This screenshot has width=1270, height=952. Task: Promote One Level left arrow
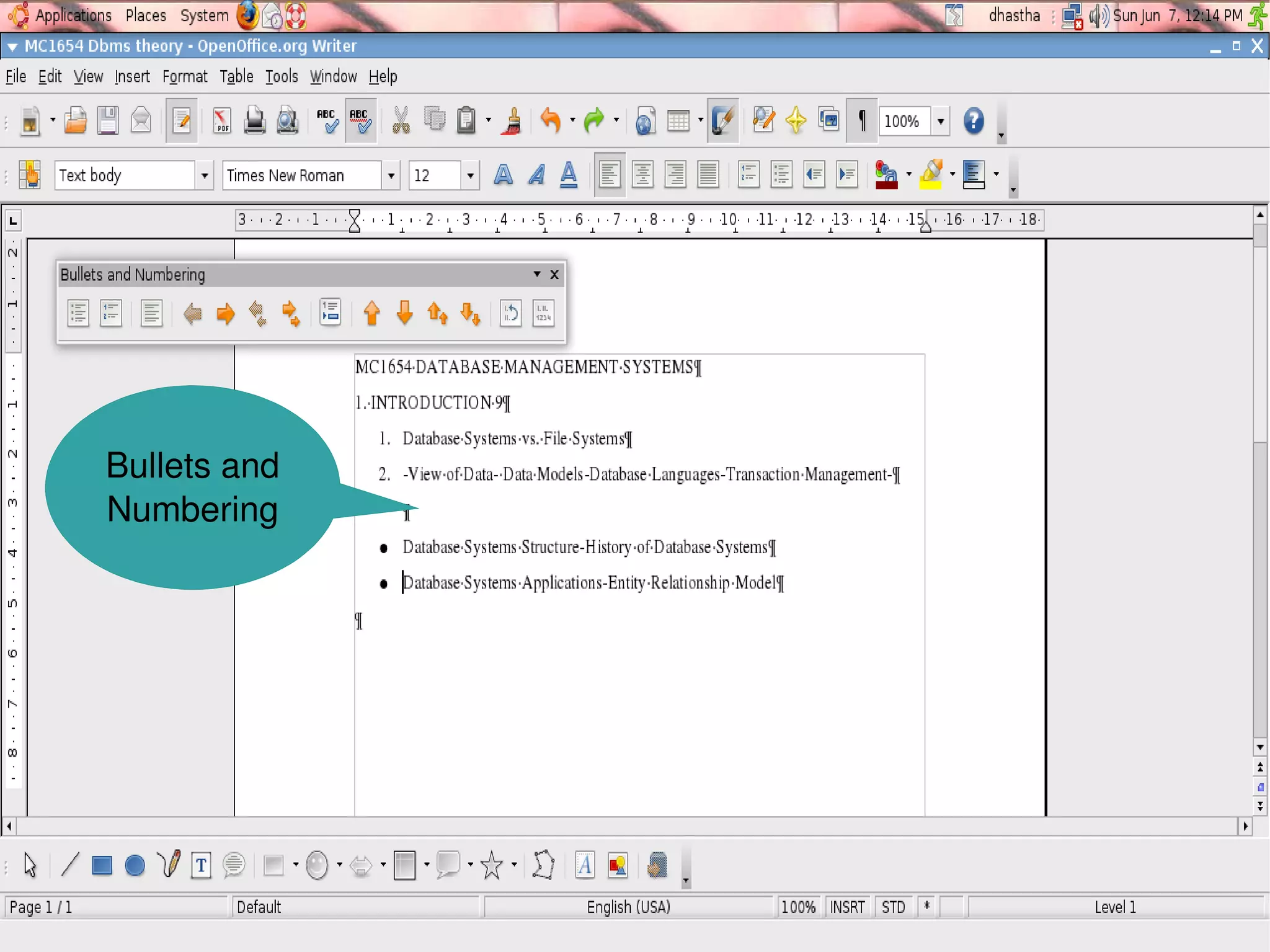tap(193, 313)
